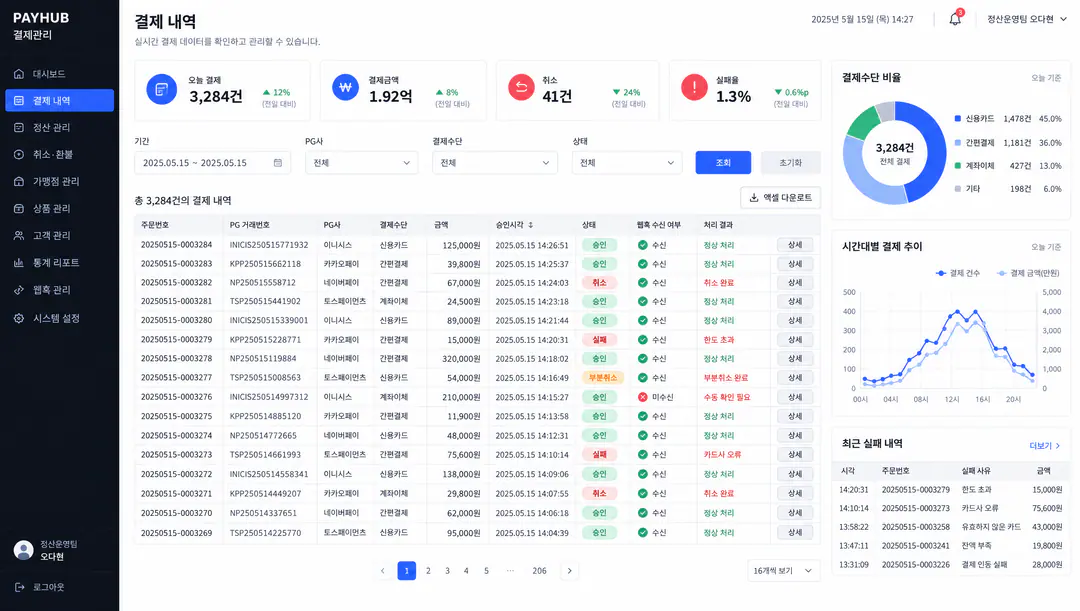This screenshot has width=1080, height=611.
Task: Click the 취소·환불 sidebar icon
Action: click(19, 154)
